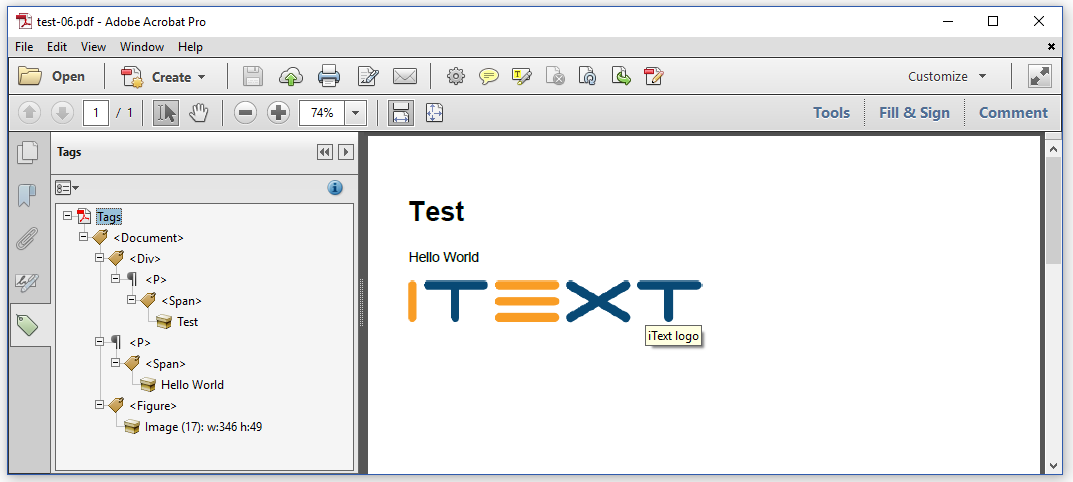Open the View menu

pos(93,47)
